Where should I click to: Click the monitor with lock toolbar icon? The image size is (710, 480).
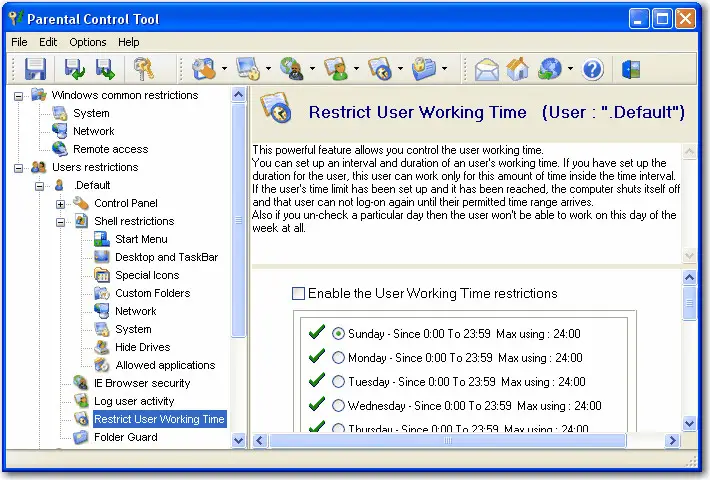click(248, 69)
